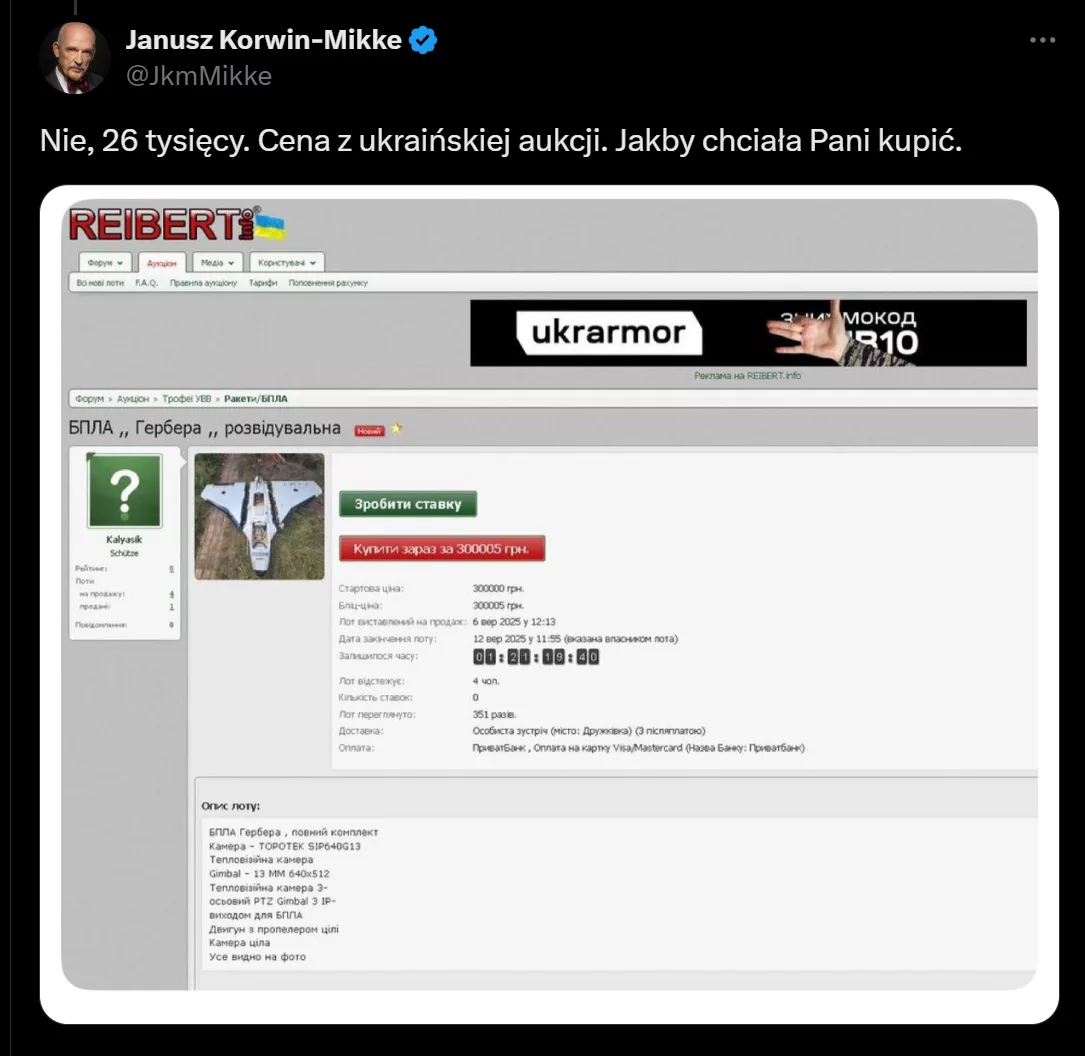Click the blue verified badge
The image size is (1085, 1056).
pyautogui.click(x=423, y=40)
